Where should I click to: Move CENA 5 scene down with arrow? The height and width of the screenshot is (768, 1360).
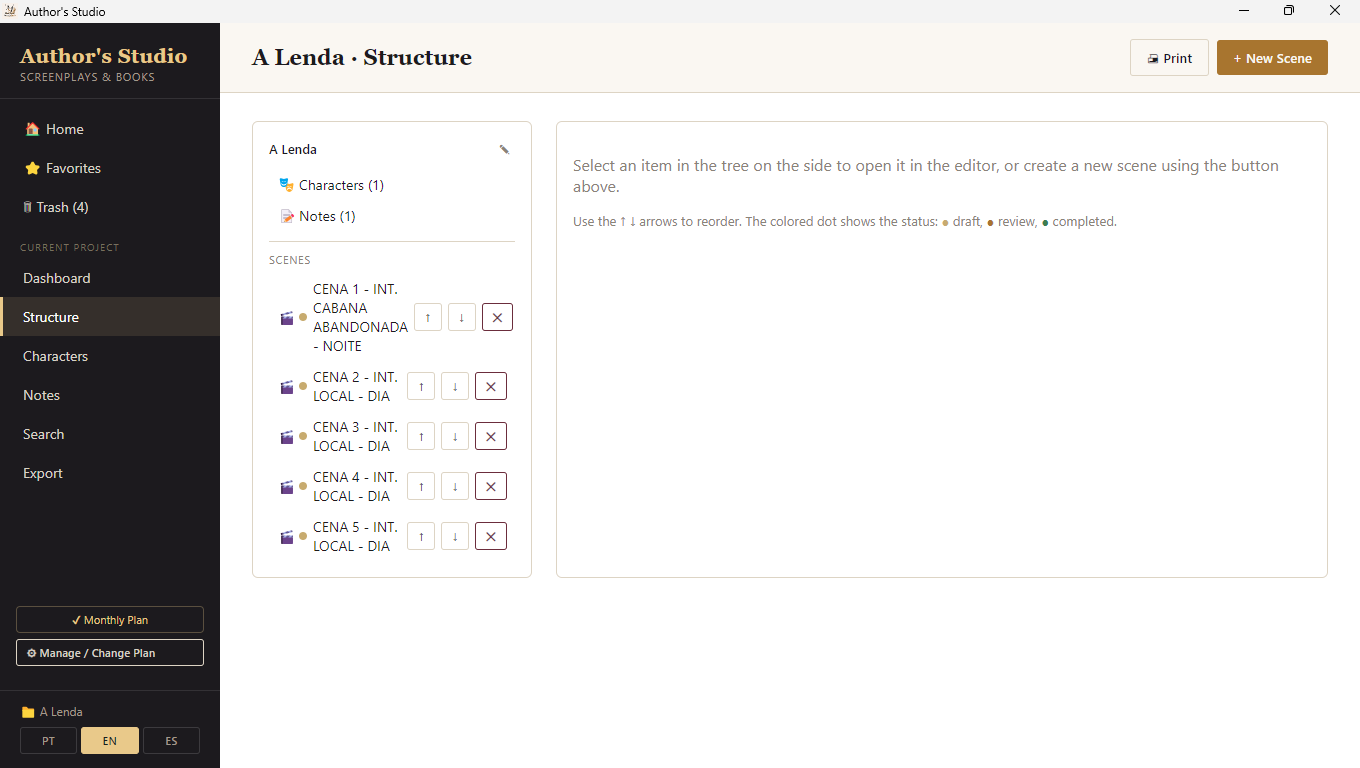pyautogui.click(x=455, y=537)
